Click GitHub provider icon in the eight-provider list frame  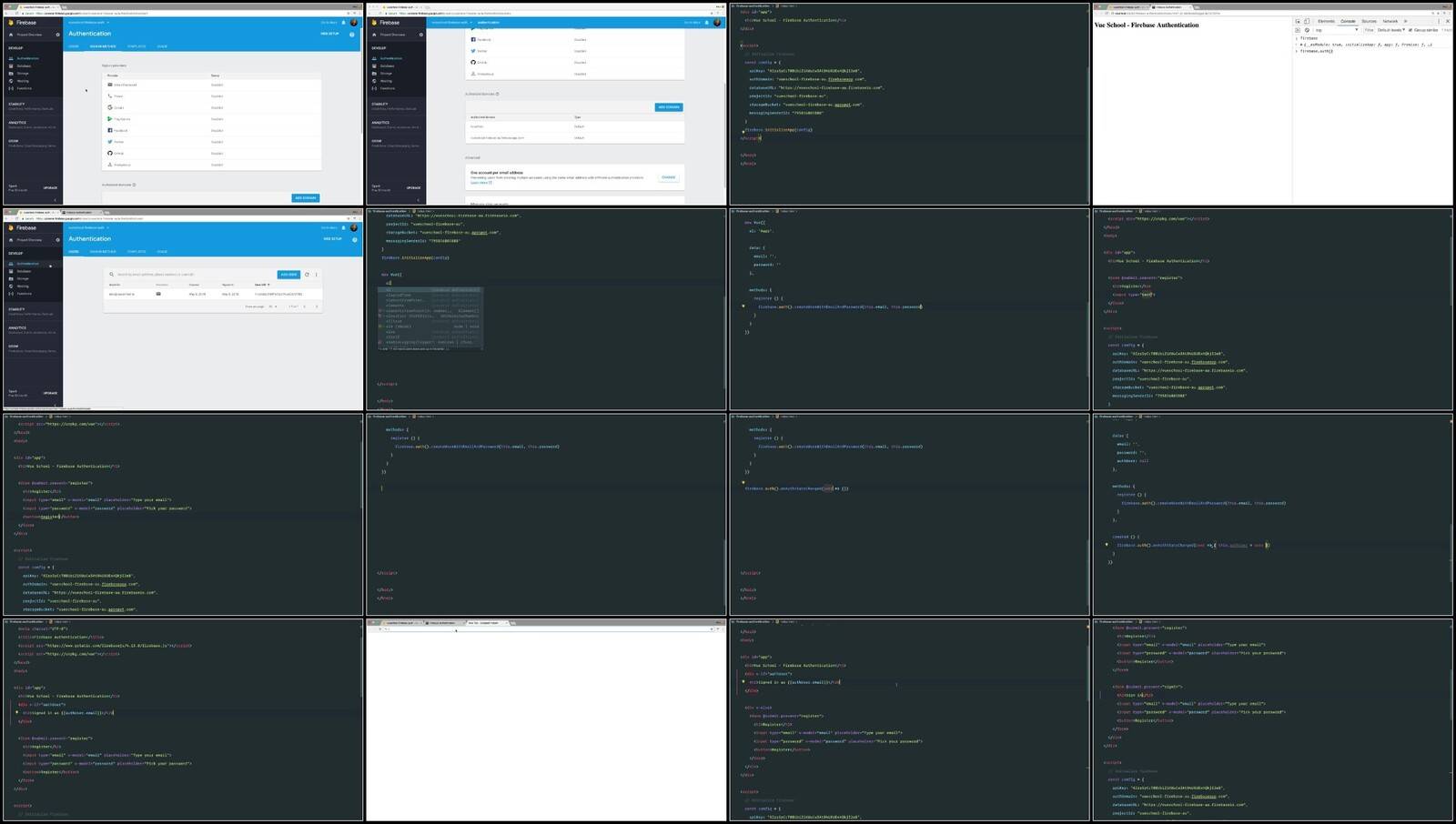click(110, 153)
